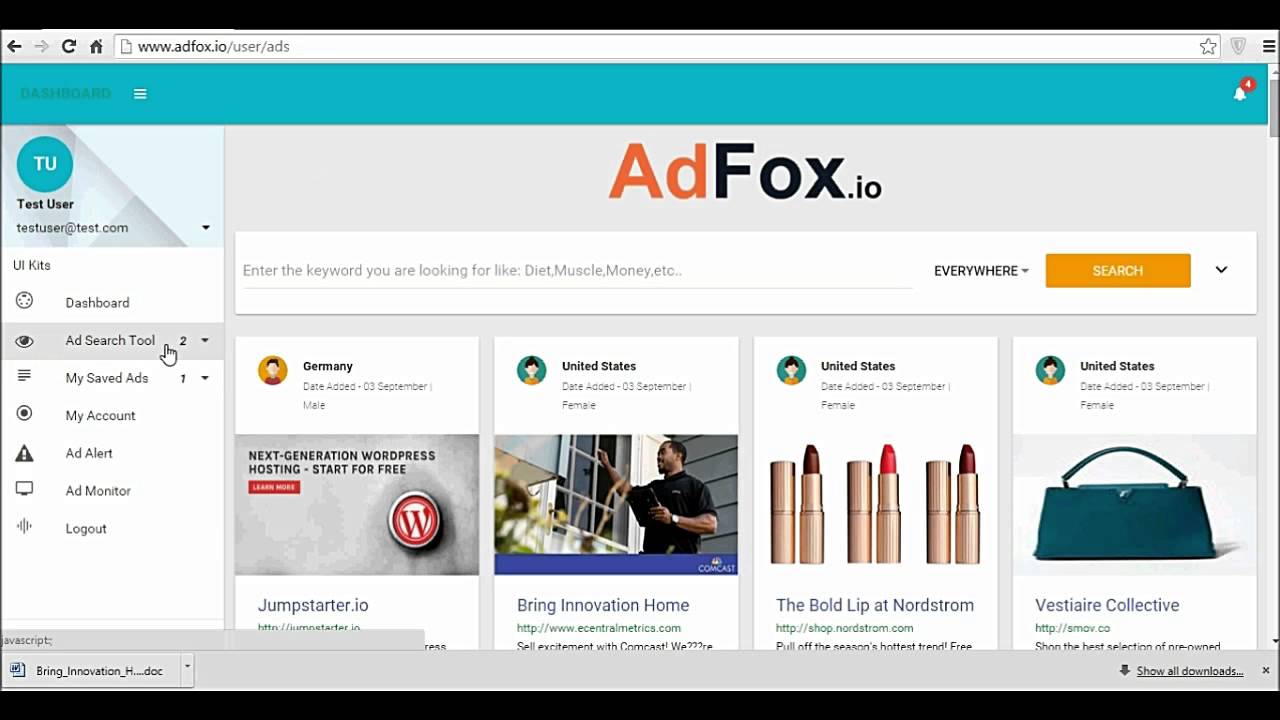The image size is (1280, 720).
Task: Click the Logout waveform icon
Action: point(25,527)
